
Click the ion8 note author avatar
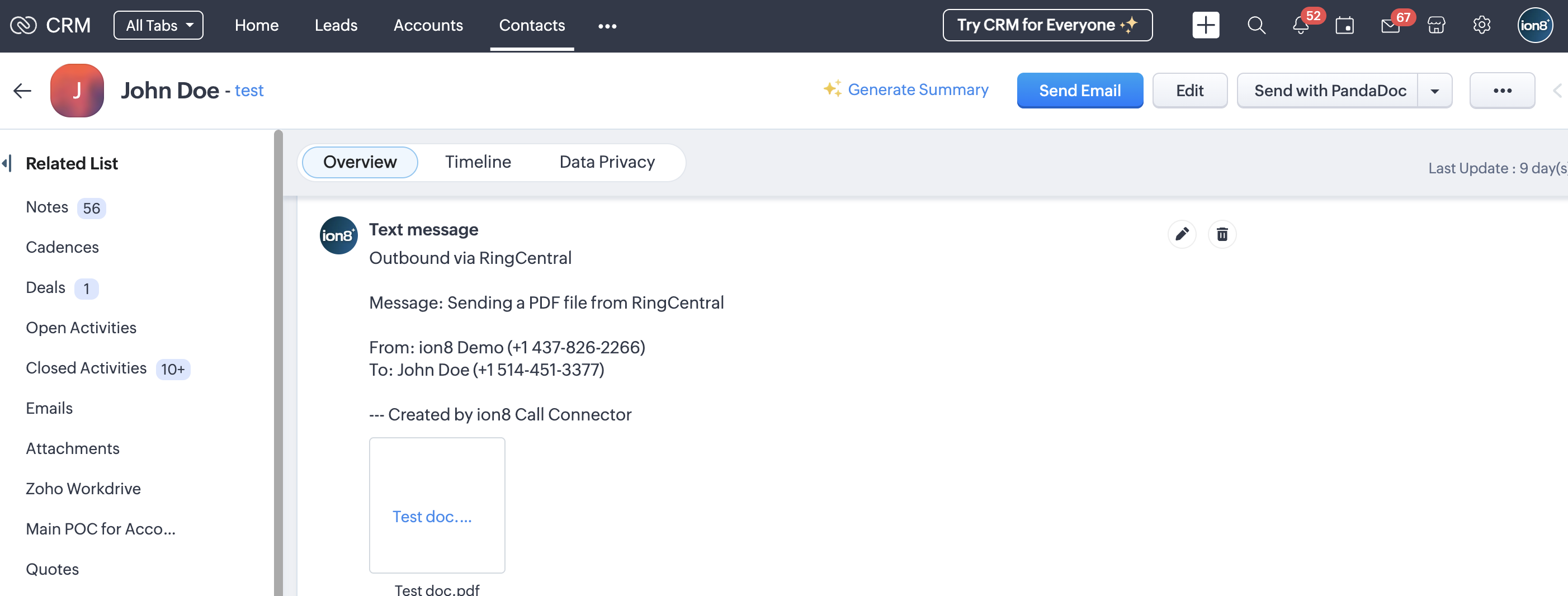tap(338, 235)
